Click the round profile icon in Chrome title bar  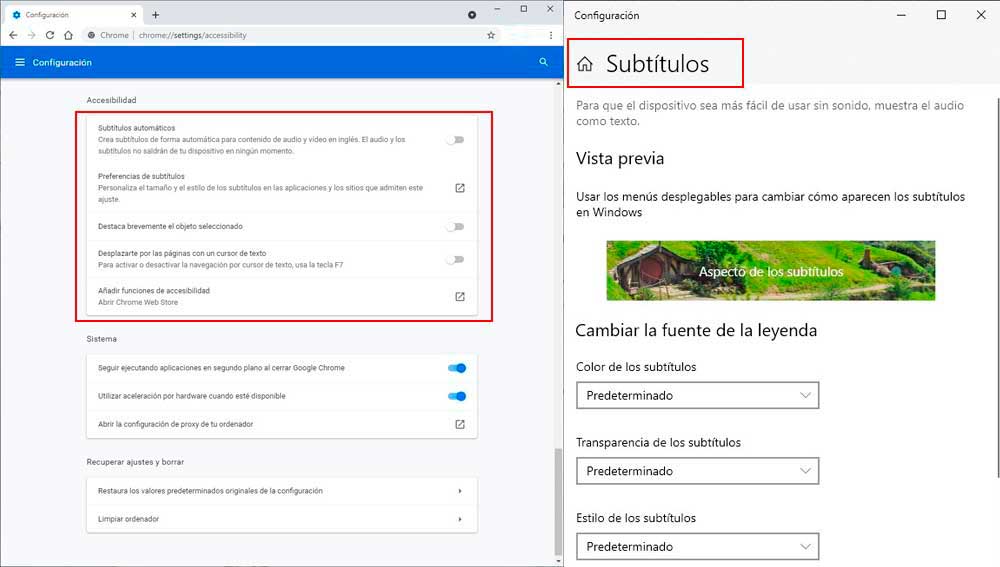pos(472,15)
